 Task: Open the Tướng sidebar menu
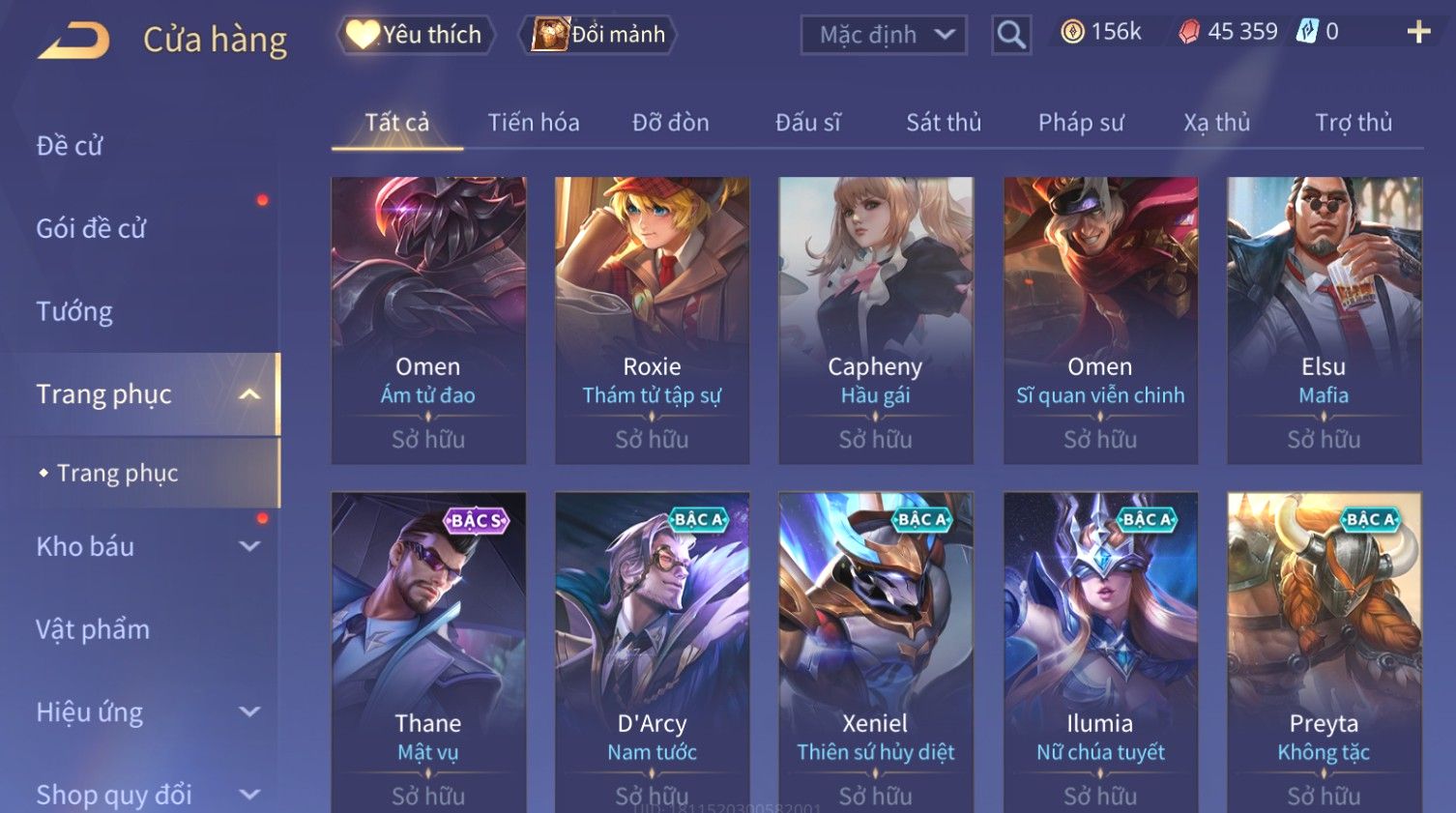click(x=74, y=311)
